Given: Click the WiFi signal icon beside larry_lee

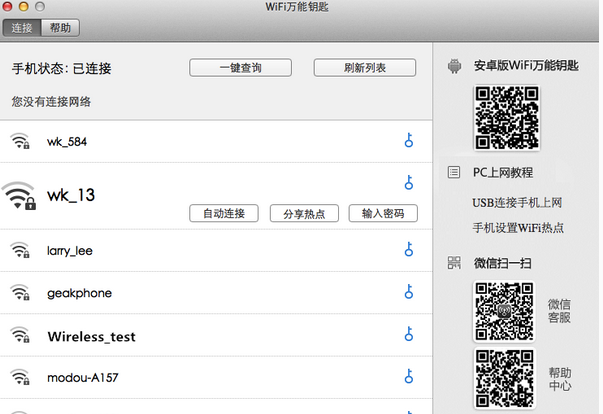Looking at the screenshot, I should [20, 250].
